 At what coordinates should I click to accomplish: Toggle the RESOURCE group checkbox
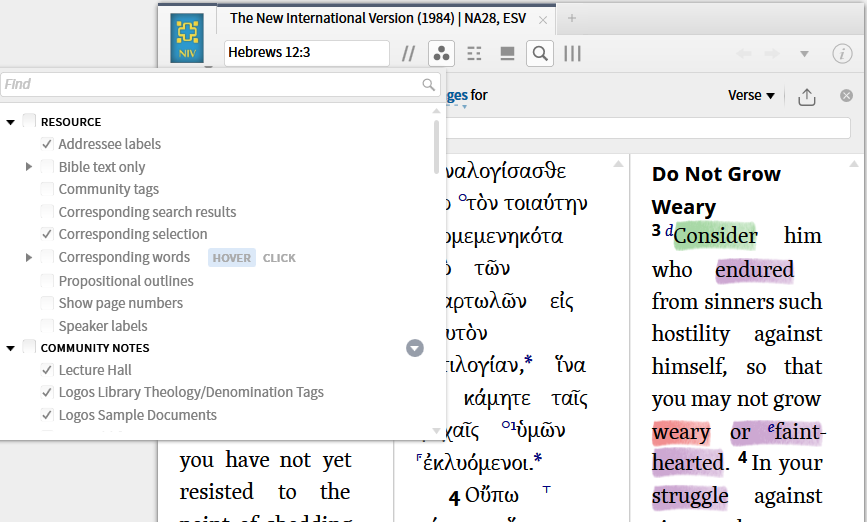[29, 121]
